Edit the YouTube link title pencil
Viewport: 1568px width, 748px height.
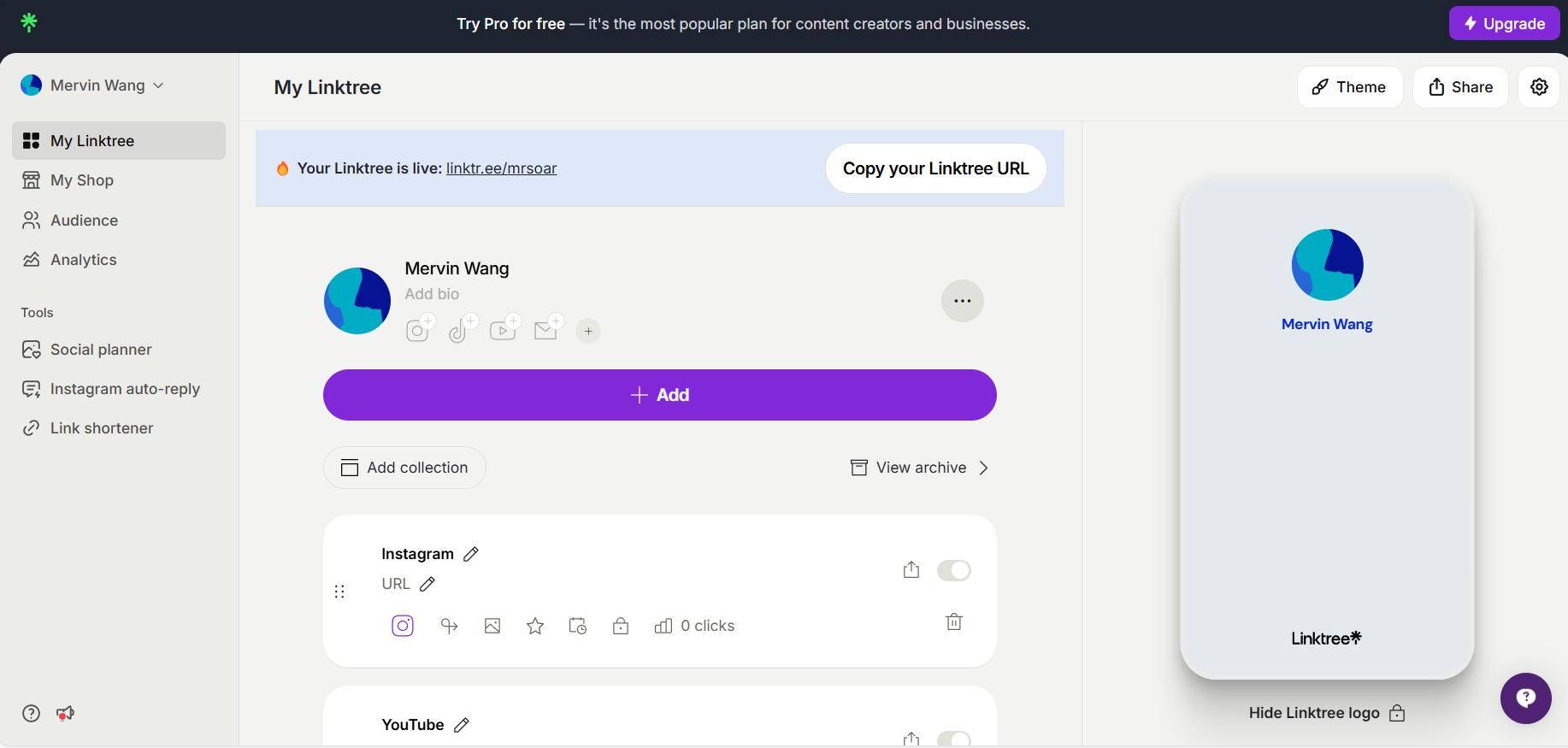tap(462, 725)
